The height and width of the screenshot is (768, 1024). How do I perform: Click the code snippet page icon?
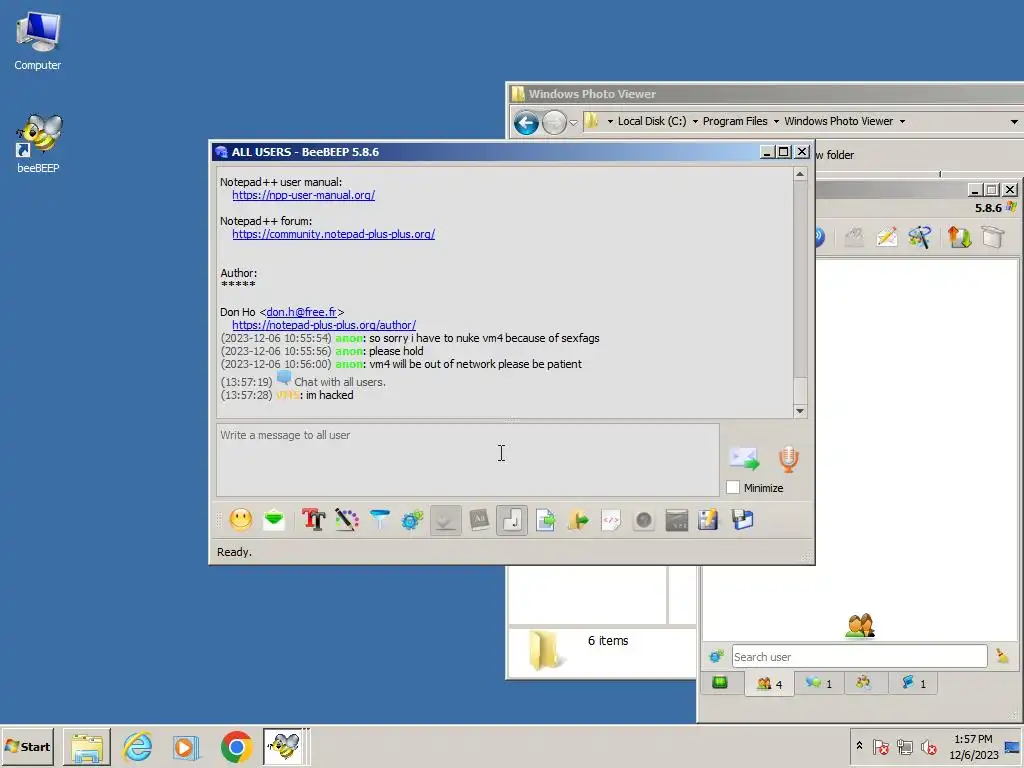tap(611, 520)
